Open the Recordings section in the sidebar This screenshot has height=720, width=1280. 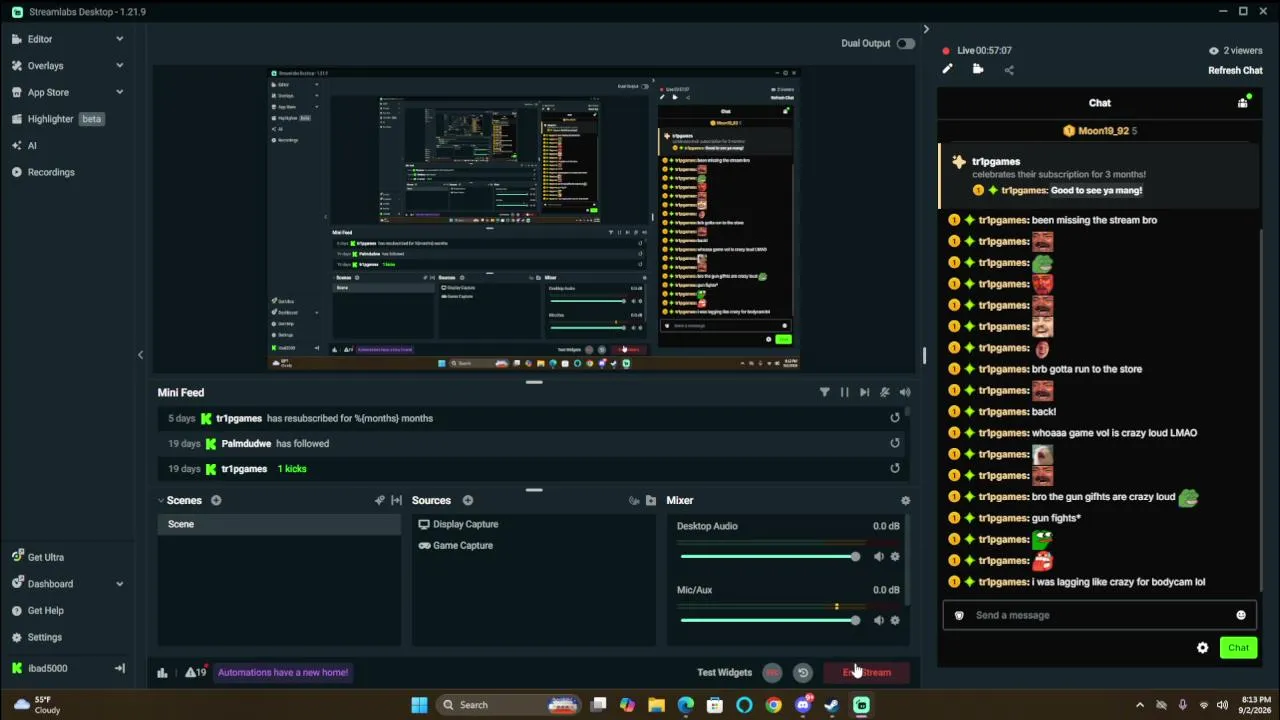click(43, 172)
